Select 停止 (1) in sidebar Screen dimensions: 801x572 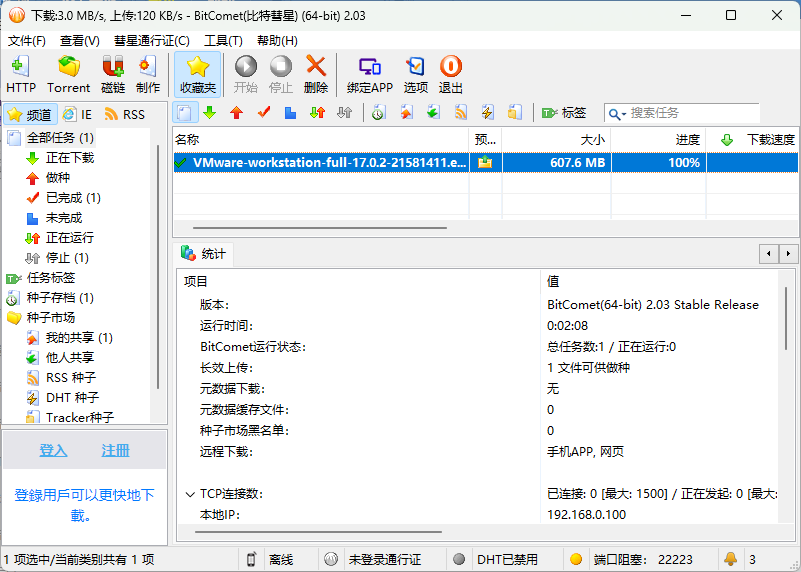(67, 258)
